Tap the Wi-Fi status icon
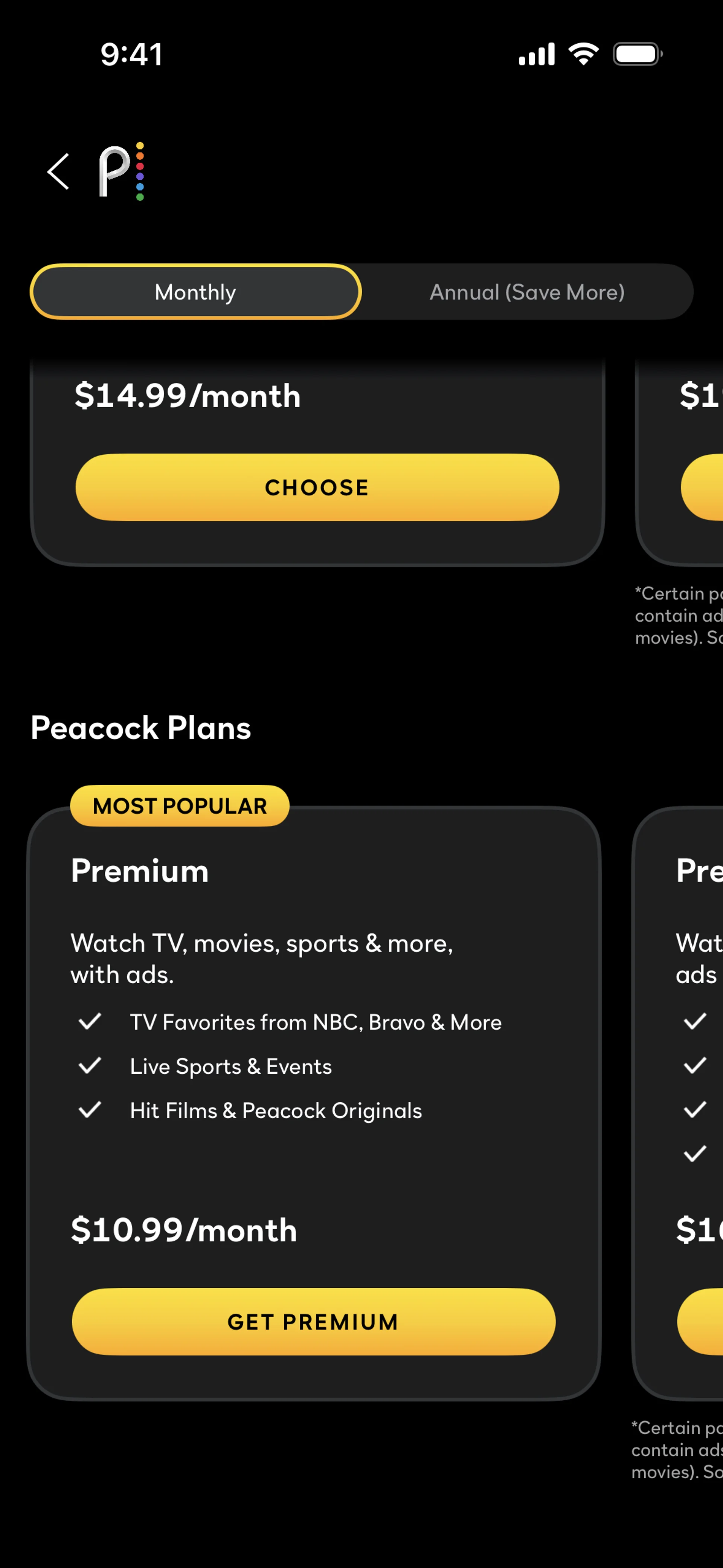This screenshot has height=1568, width=723. 583,54
